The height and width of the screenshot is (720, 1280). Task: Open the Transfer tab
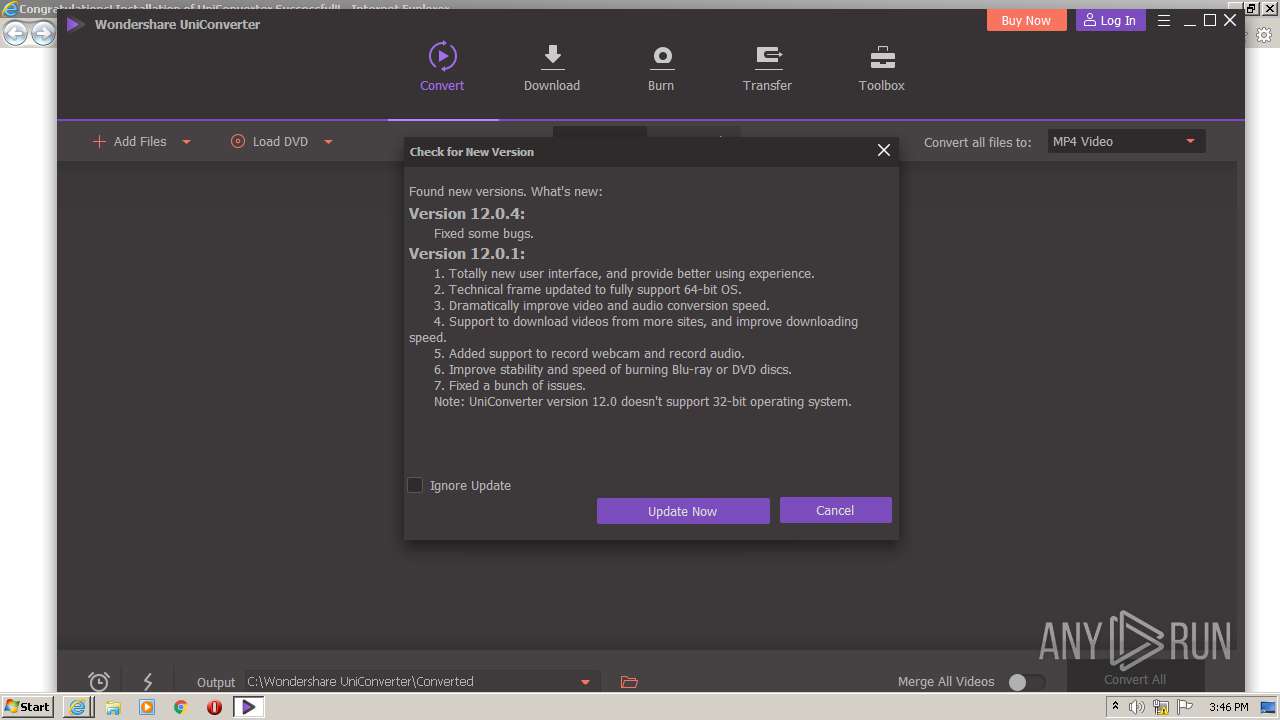coord(767,68)
